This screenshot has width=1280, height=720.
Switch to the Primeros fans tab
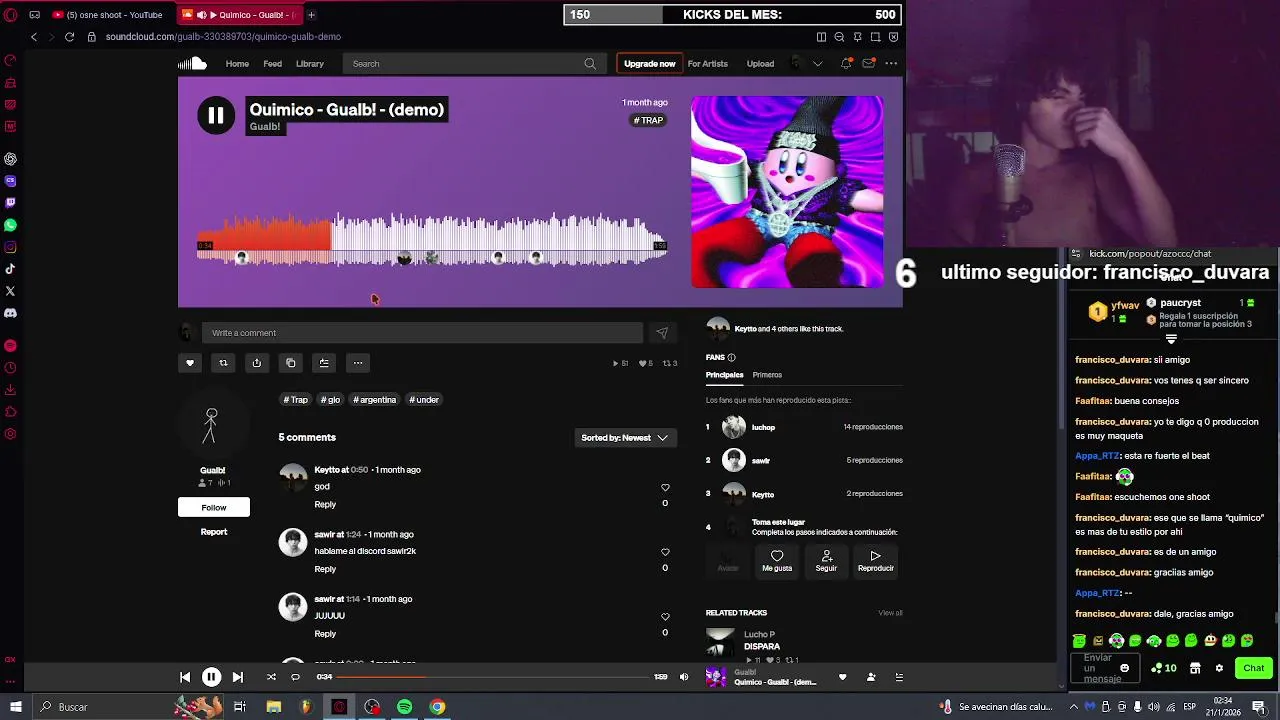[x=767, y=375]
